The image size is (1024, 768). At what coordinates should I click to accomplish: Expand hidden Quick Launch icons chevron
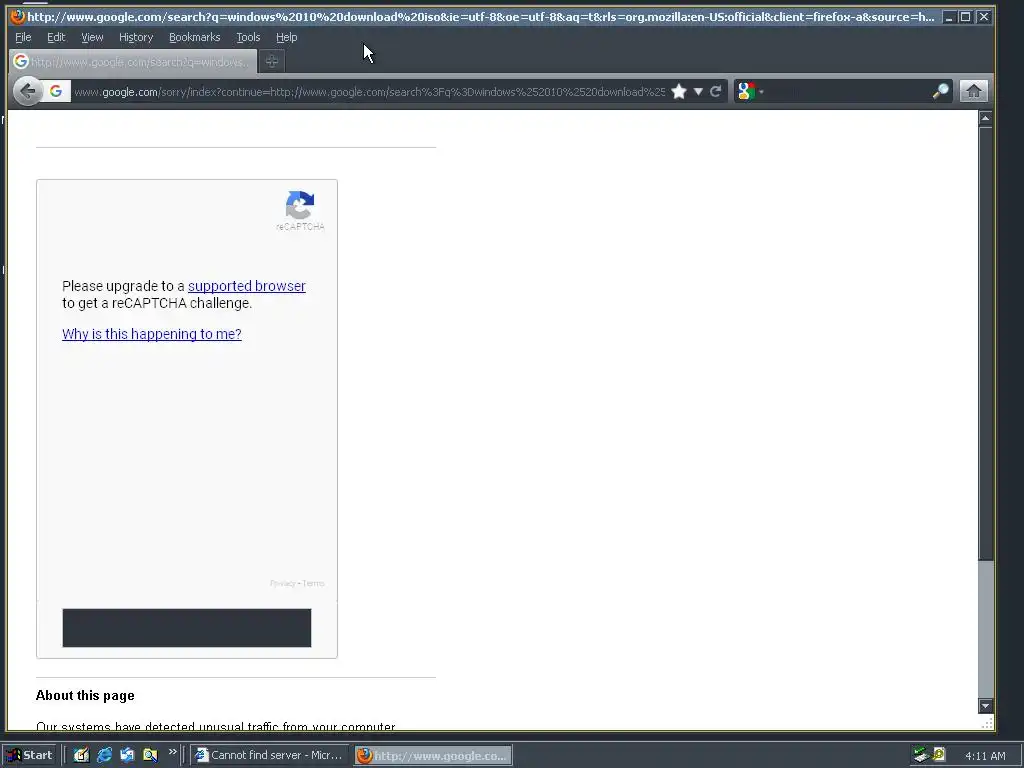(172, 752)
